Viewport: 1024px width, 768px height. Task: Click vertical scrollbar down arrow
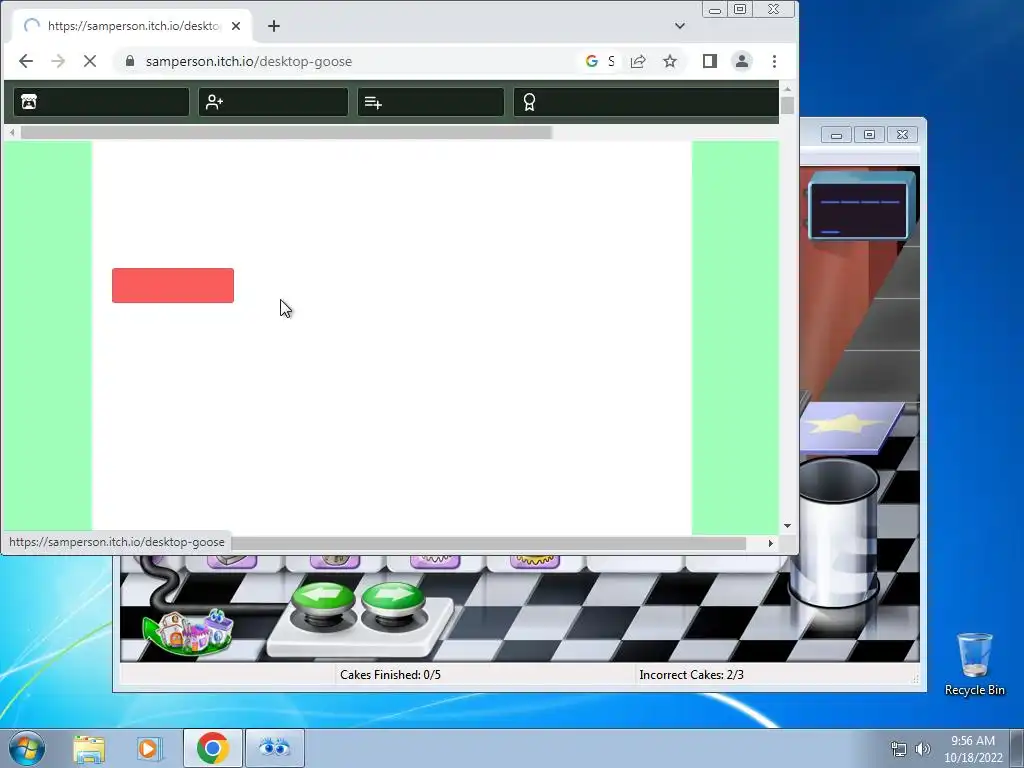coord(787,526)
